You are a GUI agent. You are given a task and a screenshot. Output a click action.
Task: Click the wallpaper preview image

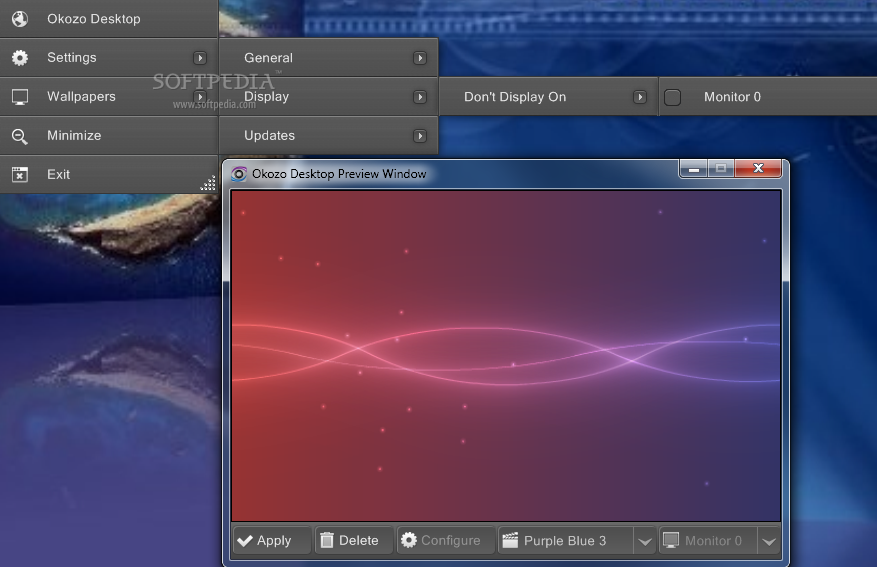click(506, 356)
